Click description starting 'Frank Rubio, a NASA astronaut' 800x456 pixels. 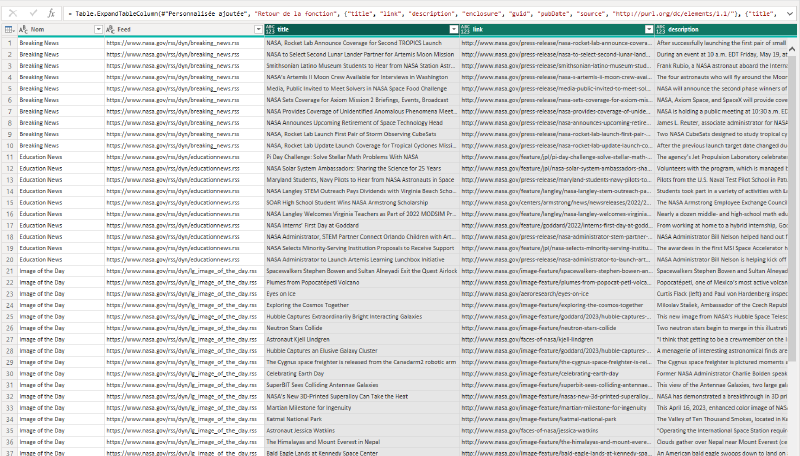pos(722,66)
